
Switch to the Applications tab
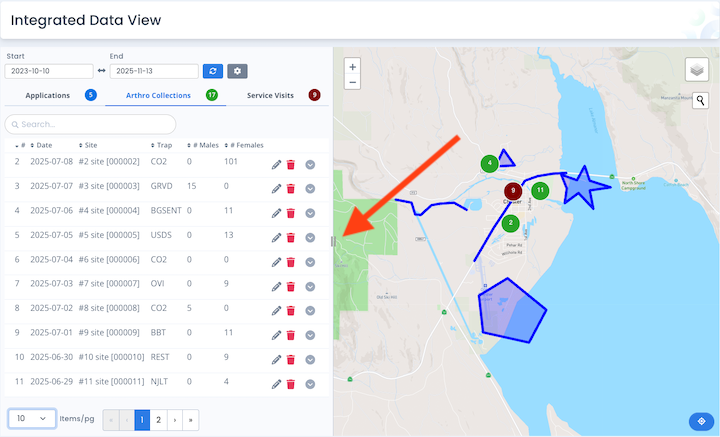pyautogui.click(x=47, y=95)
